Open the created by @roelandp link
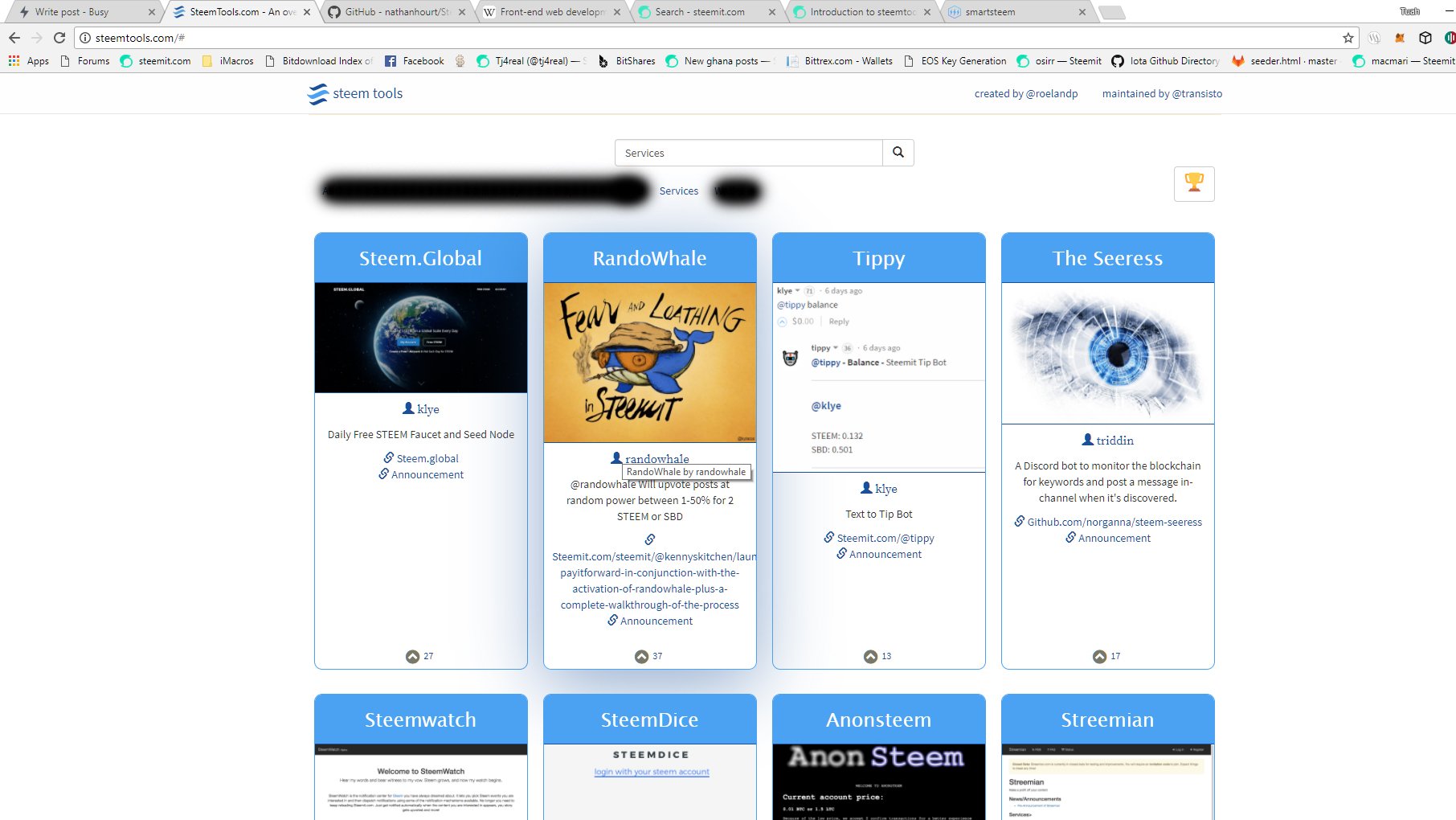This screenshot has width=1456, height=820. 1026,94
